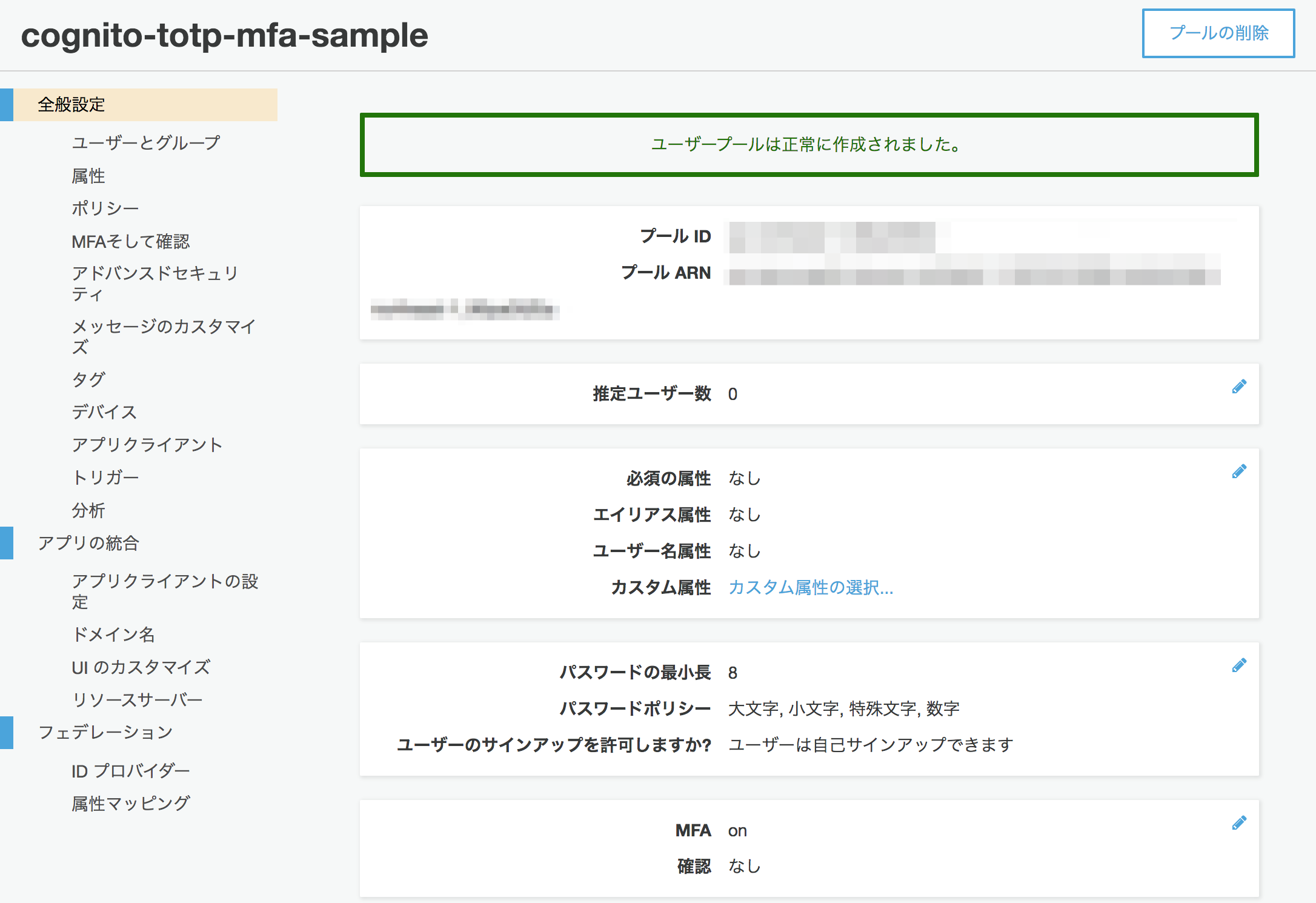Screen dimensions: 1316x903
Task: Select 全般設定 in the sidebar
Action: tap(71, 104)
